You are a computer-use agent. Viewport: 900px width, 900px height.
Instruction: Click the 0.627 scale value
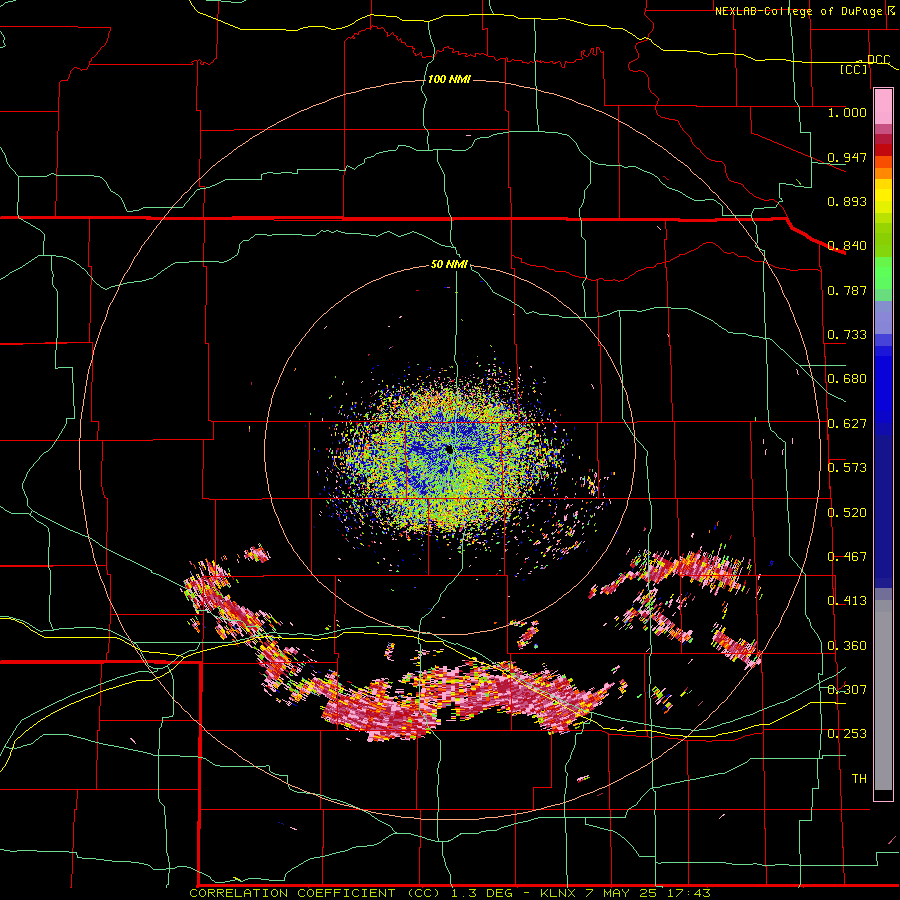point(847,424)
